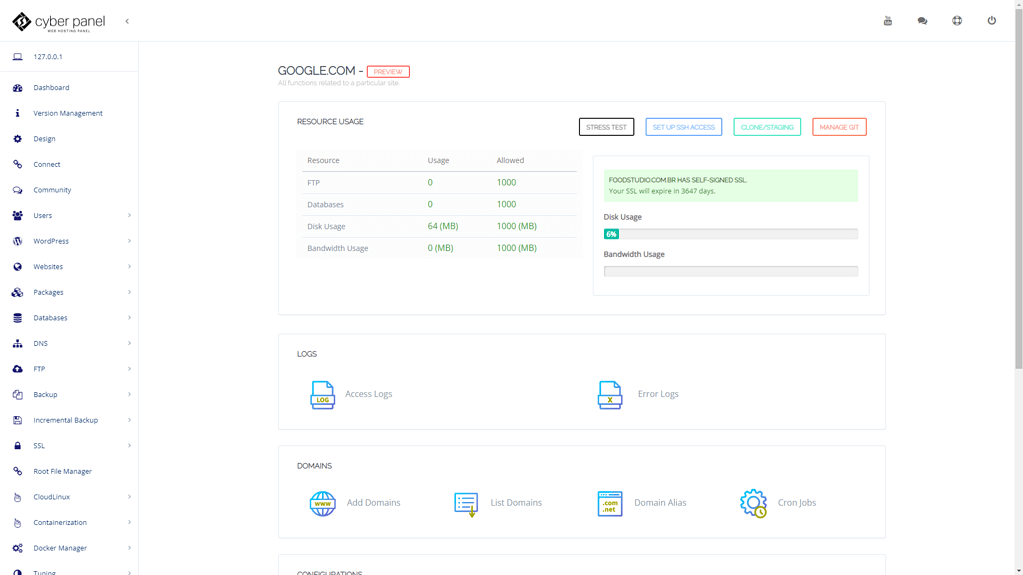Viewport: 1023px width, 575px height.
Task: Expand the Packages menu chevron
Action: coord(129,292)
